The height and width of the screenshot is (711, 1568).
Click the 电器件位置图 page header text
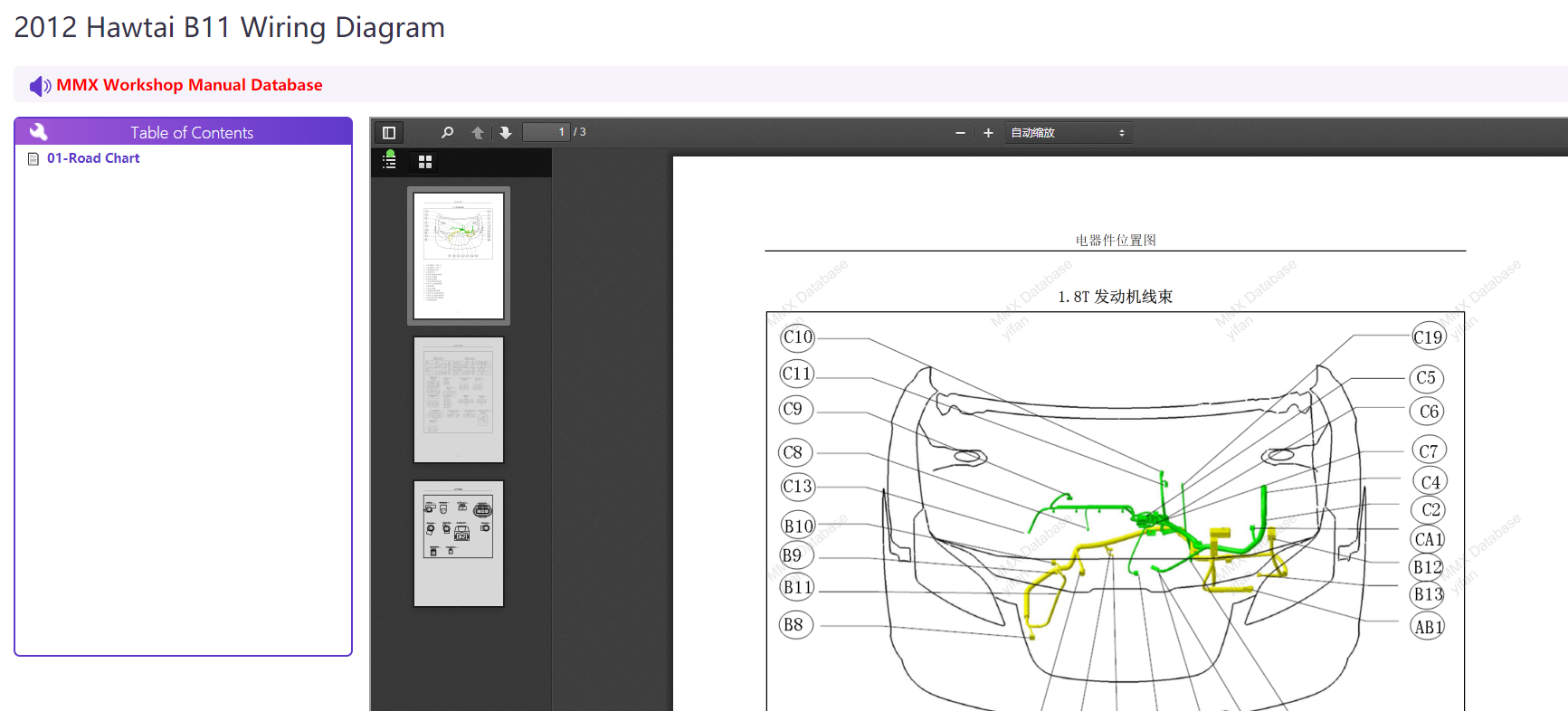click(1116, 241)
